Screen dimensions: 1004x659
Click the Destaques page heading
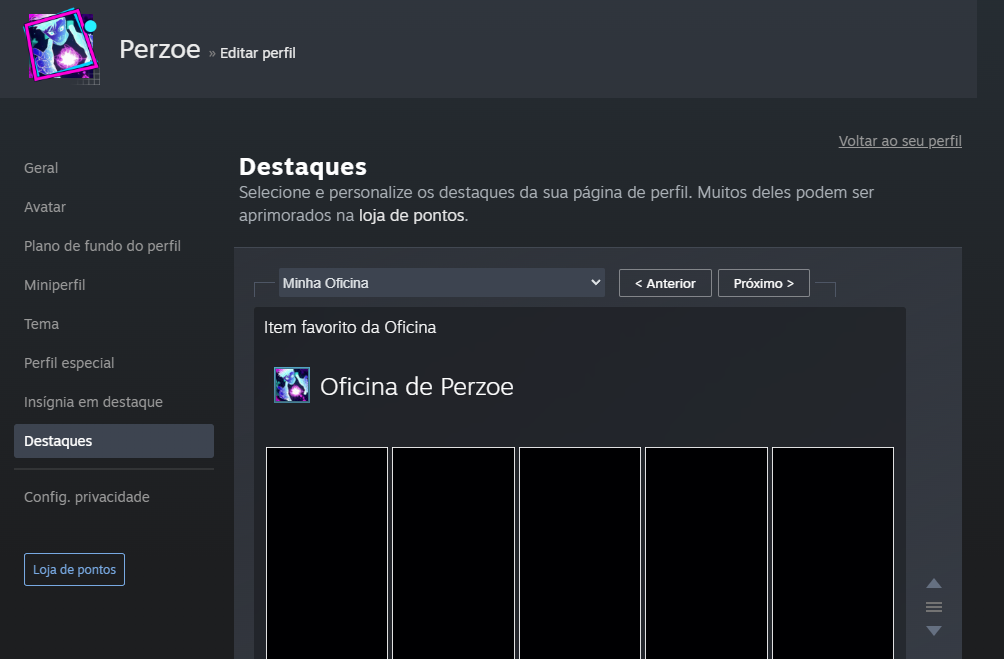(x=303, y=167)
